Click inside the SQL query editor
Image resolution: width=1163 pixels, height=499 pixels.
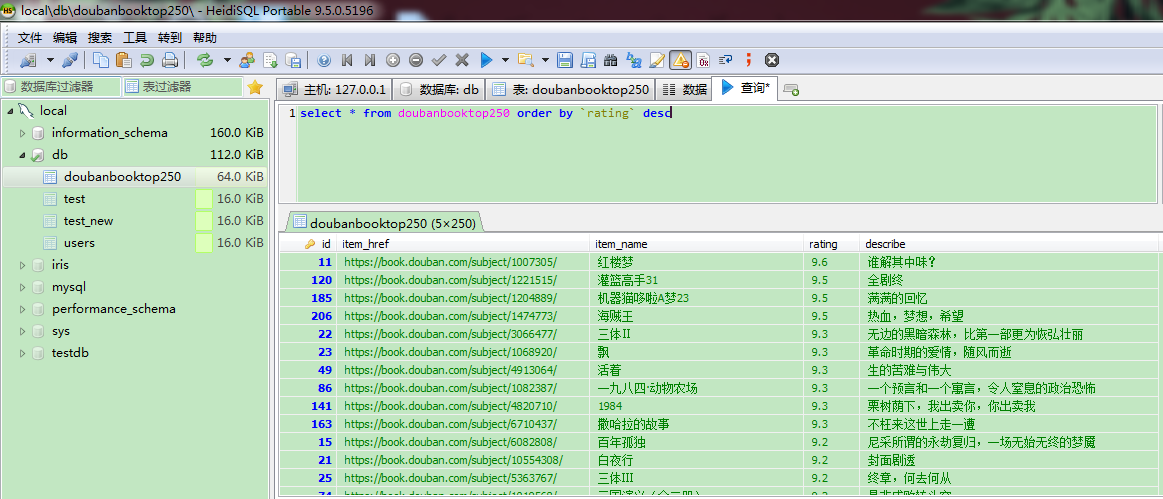point(725,154)
